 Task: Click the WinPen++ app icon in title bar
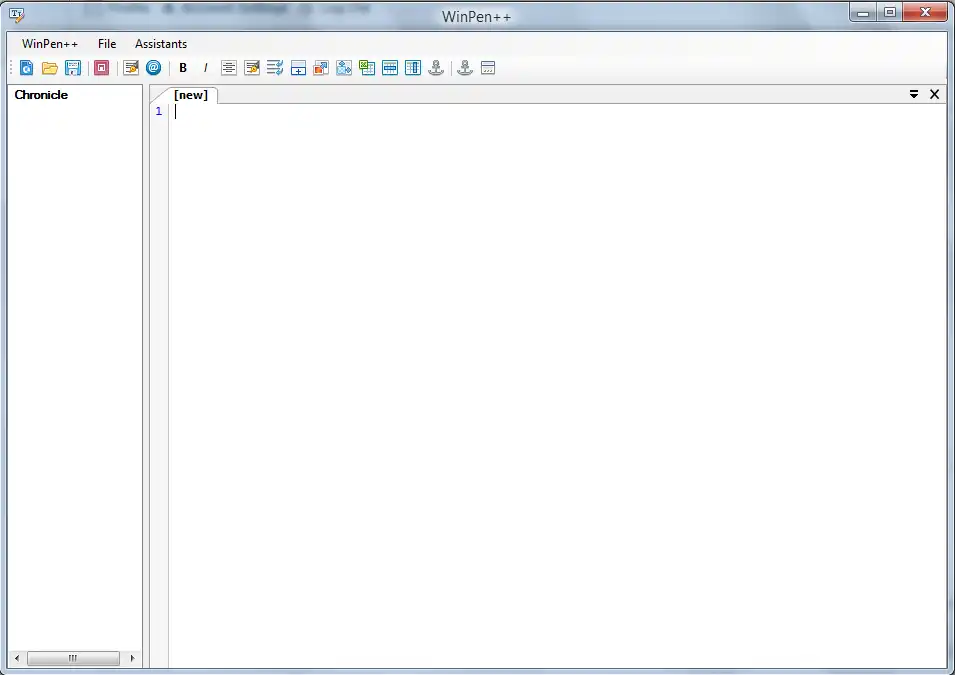tap(17, 15)
